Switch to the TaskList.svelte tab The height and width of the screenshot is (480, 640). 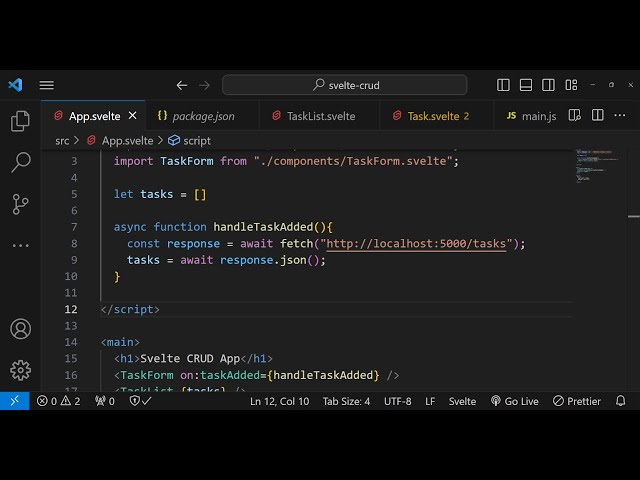(x=320, y=116)
